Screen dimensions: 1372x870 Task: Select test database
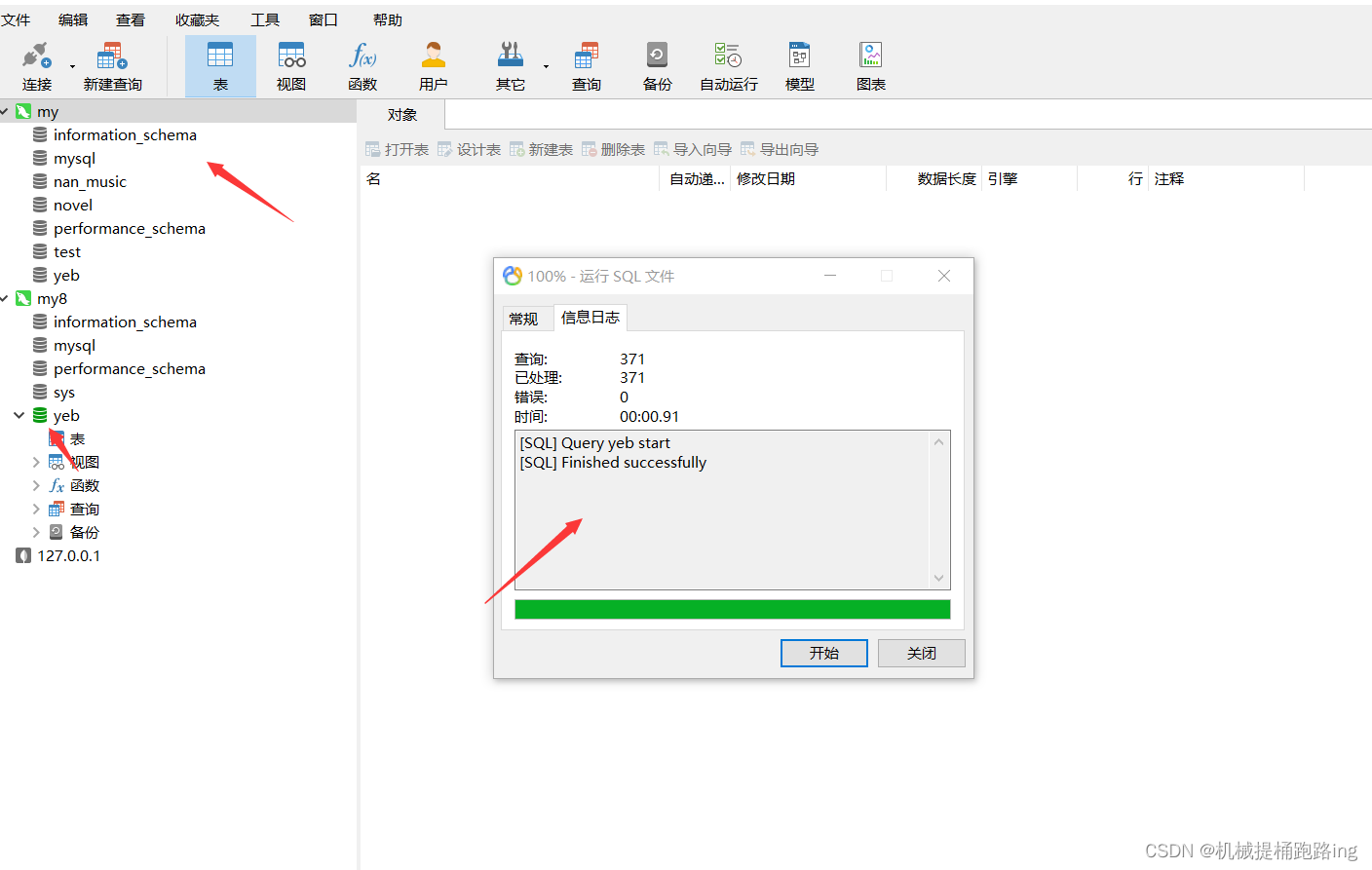pos(67,251)
